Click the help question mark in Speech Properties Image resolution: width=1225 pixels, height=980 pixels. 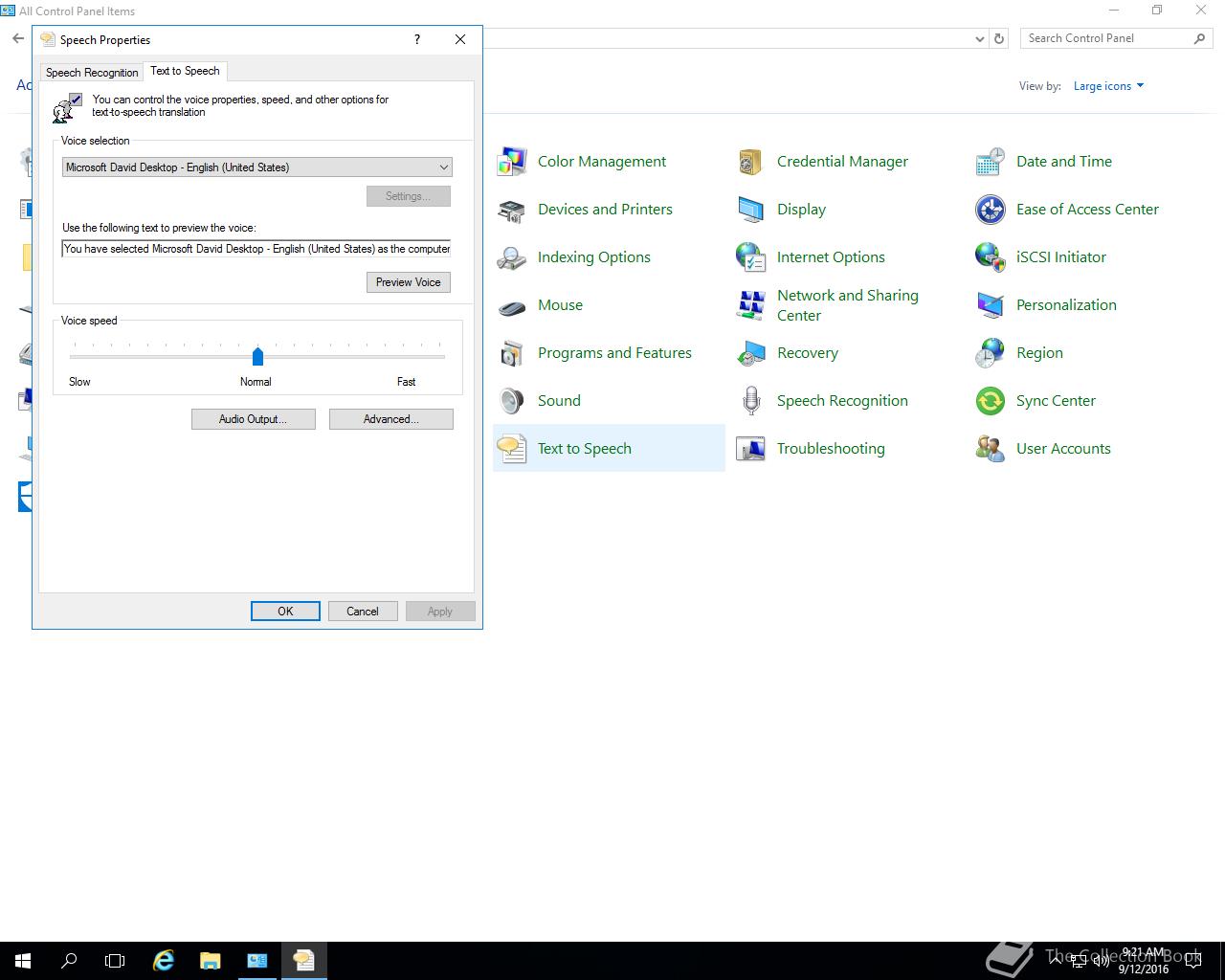point(417,39)
